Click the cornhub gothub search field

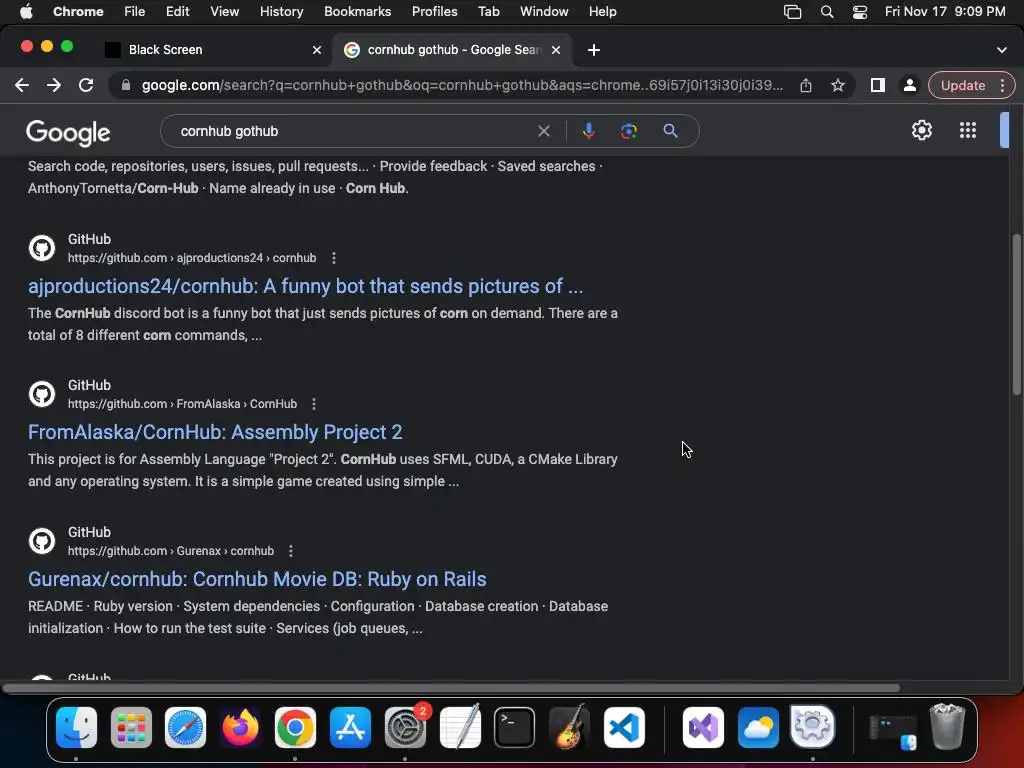point(353,131)
